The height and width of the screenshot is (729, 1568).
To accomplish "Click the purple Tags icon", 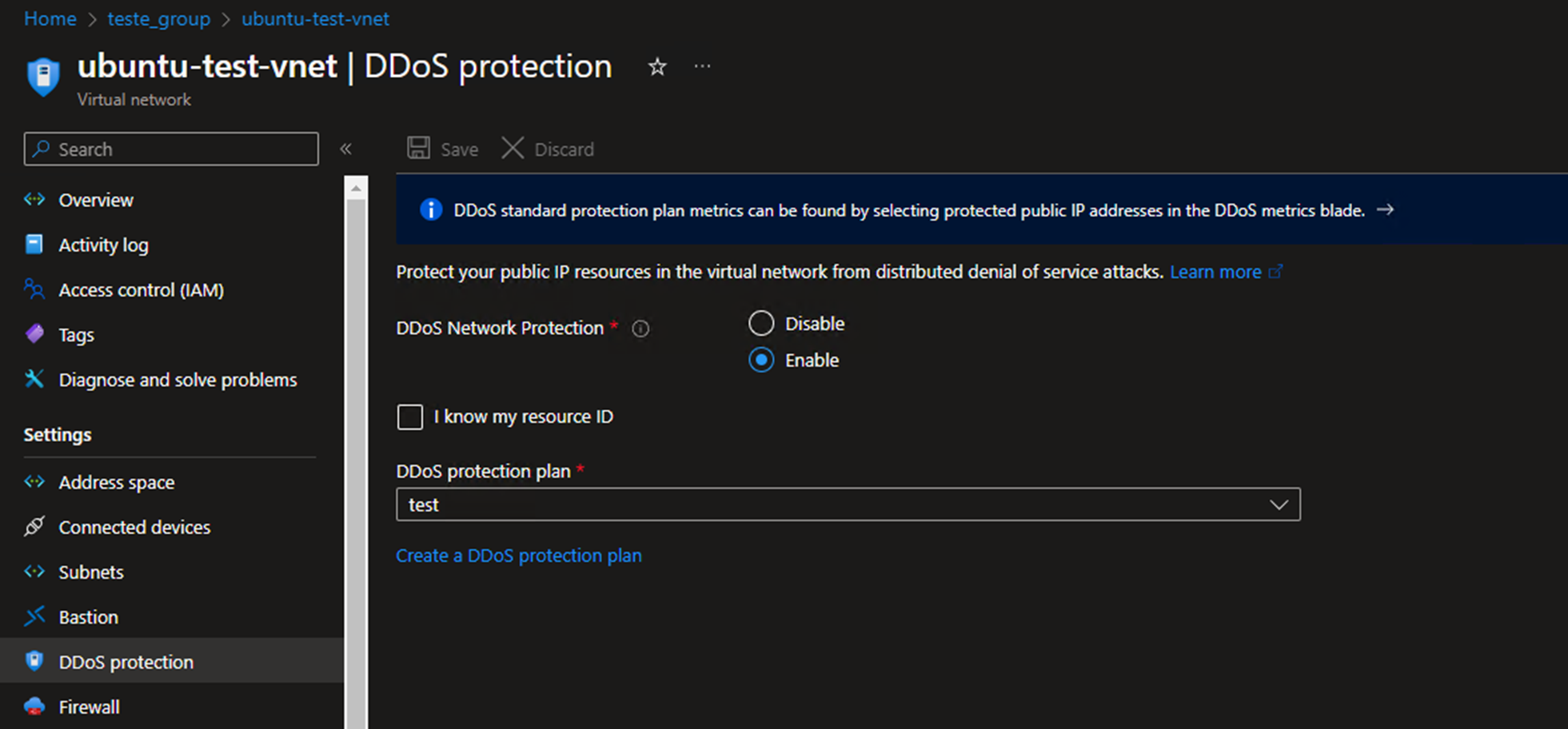I will 34,333.
